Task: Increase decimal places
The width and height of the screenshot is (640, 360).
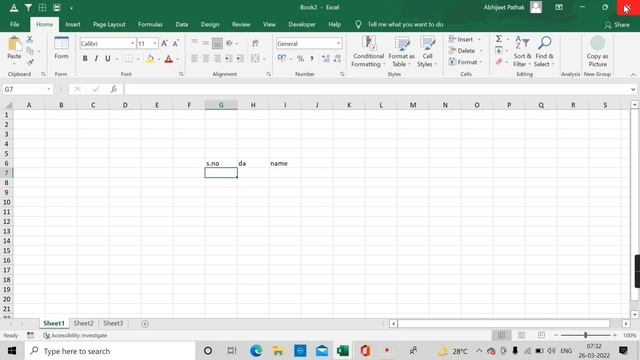Action: (325, 59)
